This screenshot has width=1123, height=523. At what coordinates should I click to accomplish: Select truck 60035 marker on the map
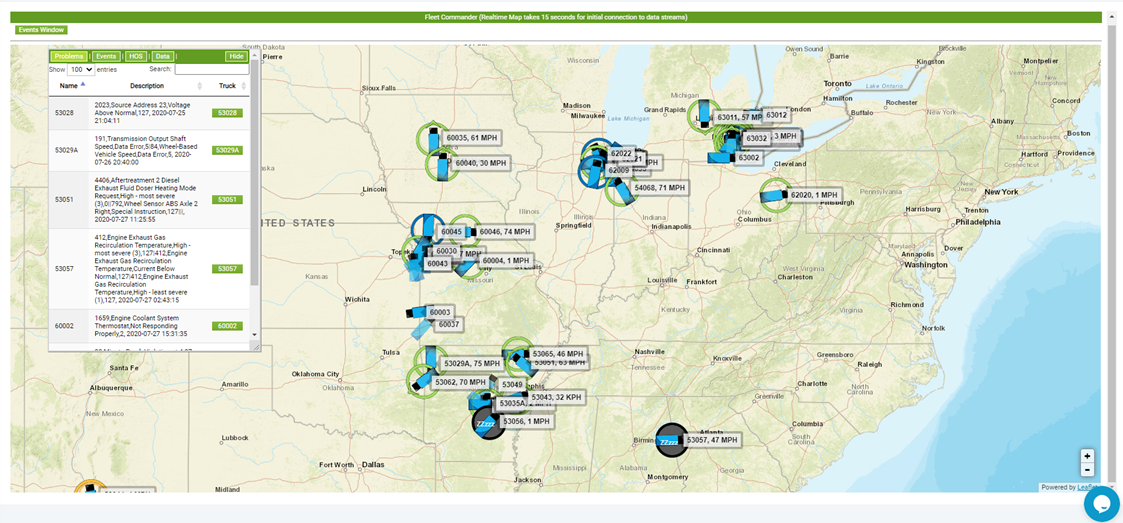tap(433, 139)
